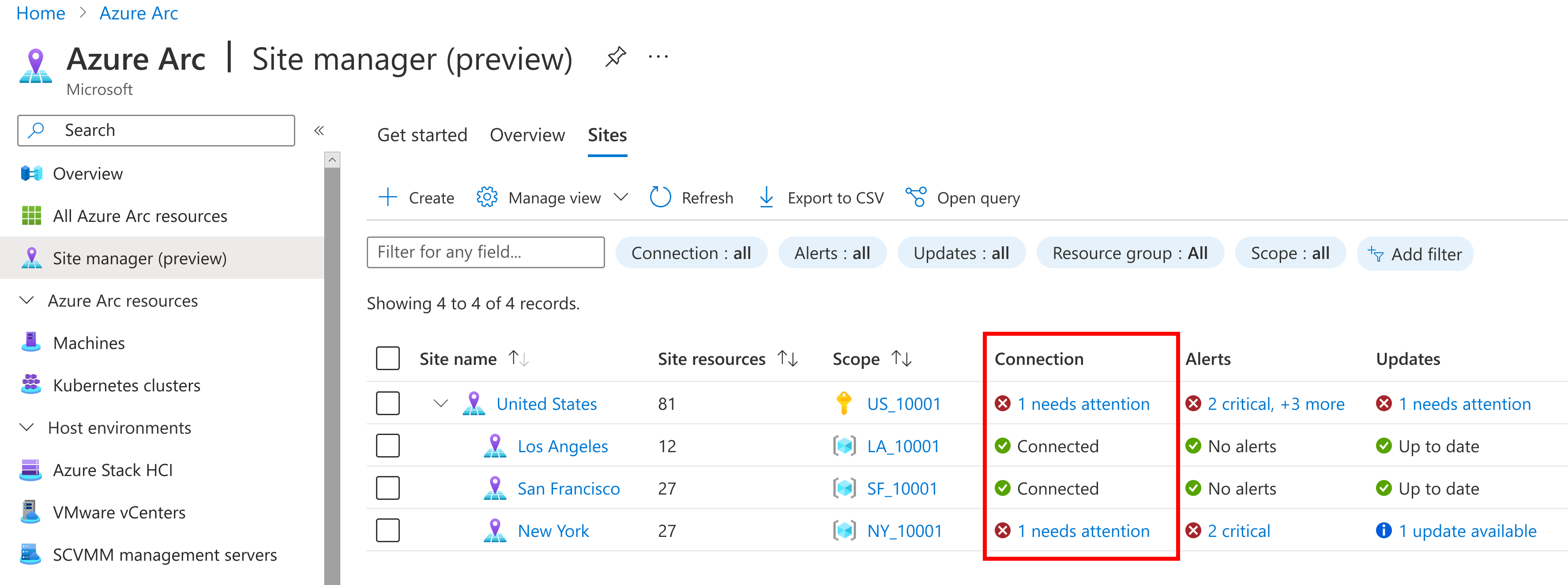
Task: Collapse the United States site row
Action: coord(441,404)
